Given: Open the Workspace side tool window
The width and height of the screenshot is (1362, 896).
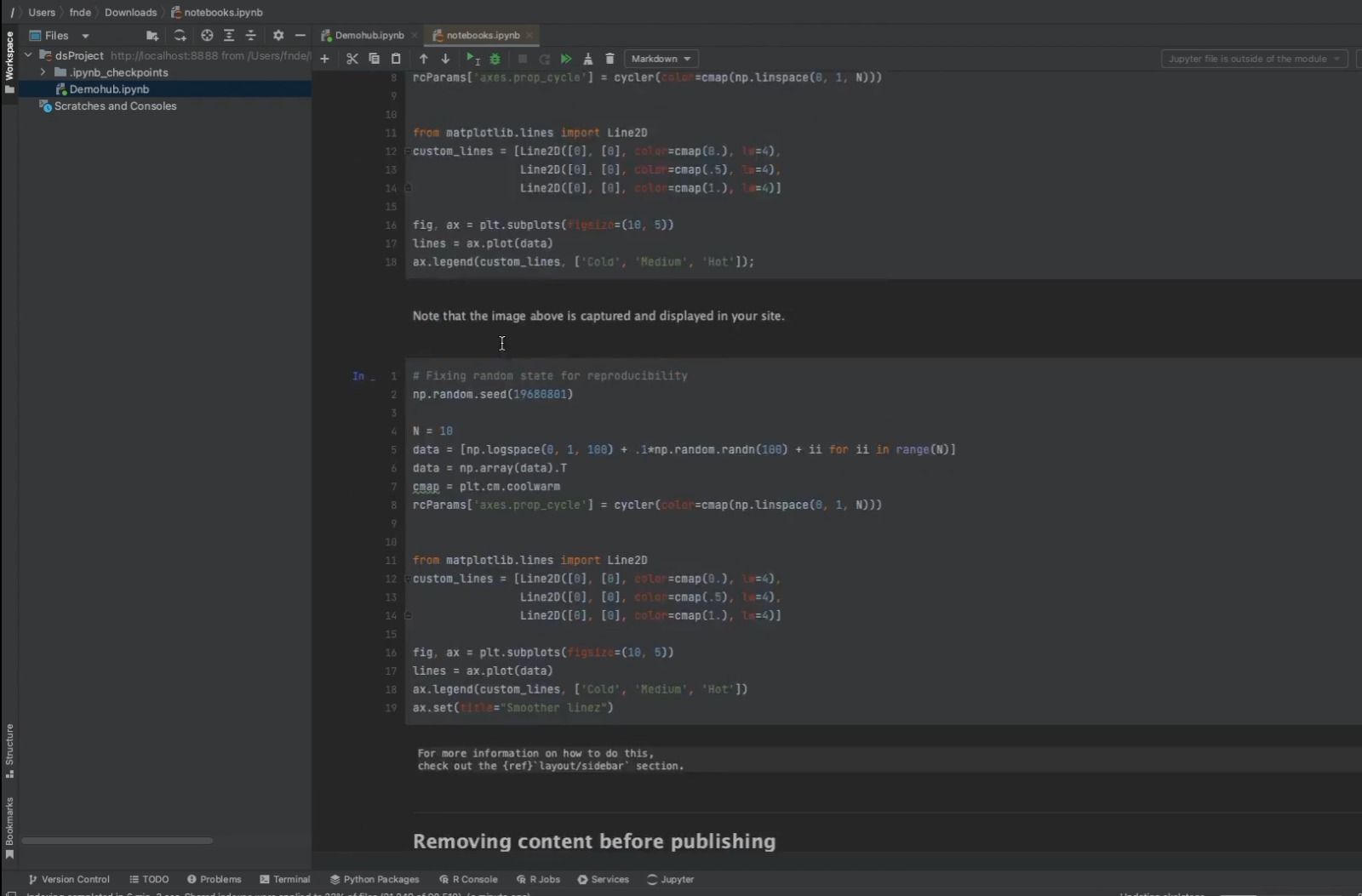Looking at the screenshot, I should [x=9, y=63].
